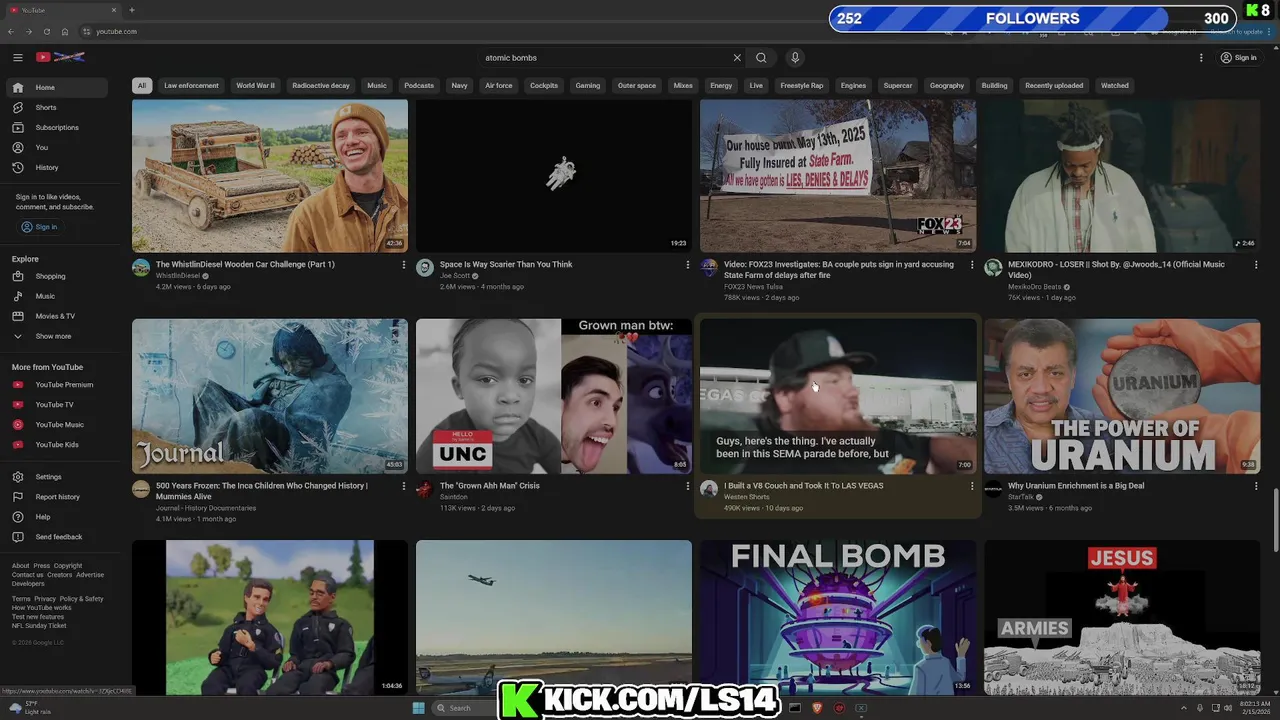Open Report history

point(57,497)
